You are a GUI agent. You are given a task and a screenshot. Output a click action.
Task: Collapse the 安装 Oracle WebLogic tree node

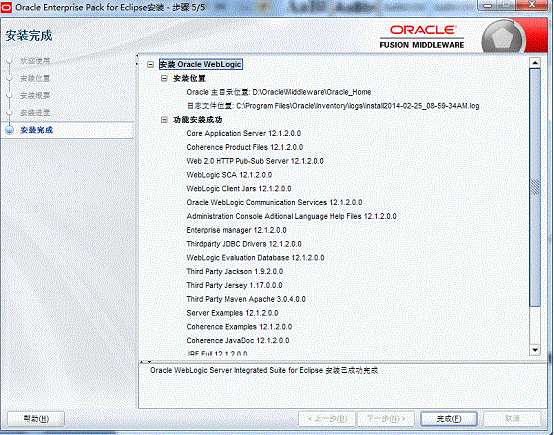point(151,64)
